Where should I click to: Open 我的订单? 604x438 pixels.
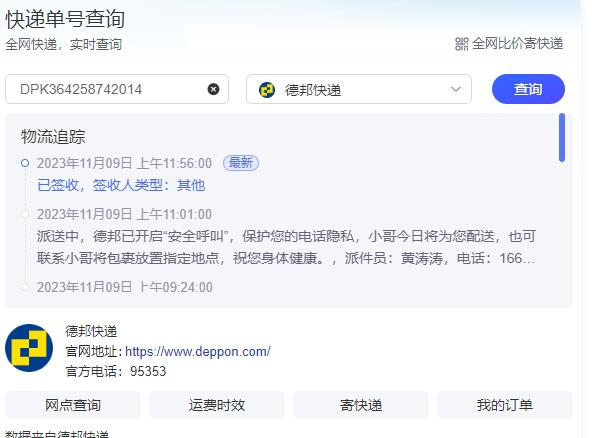(x=505, y=405)
